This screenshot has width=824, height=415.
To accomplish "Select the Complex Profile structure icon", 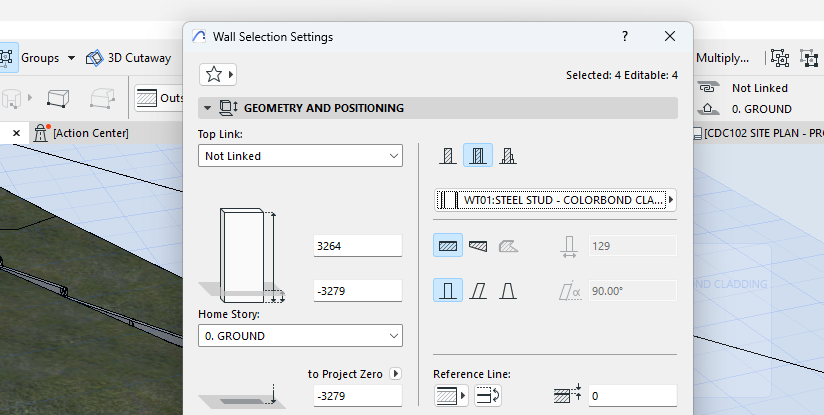I will [508, 156].
